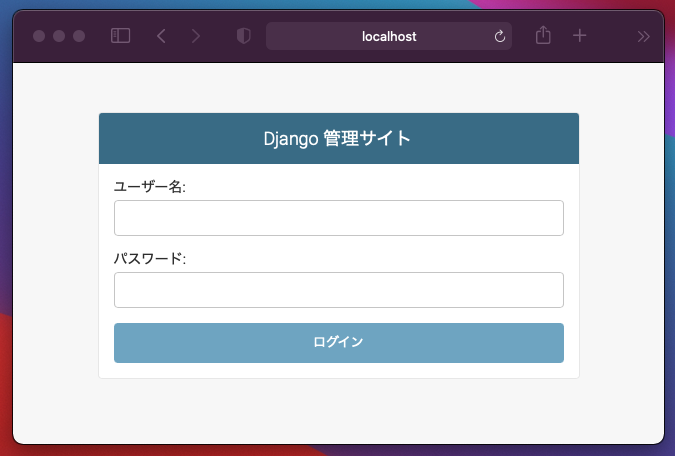
Task: Close the window with the first traffic light
Action: (x=39, y=36)
